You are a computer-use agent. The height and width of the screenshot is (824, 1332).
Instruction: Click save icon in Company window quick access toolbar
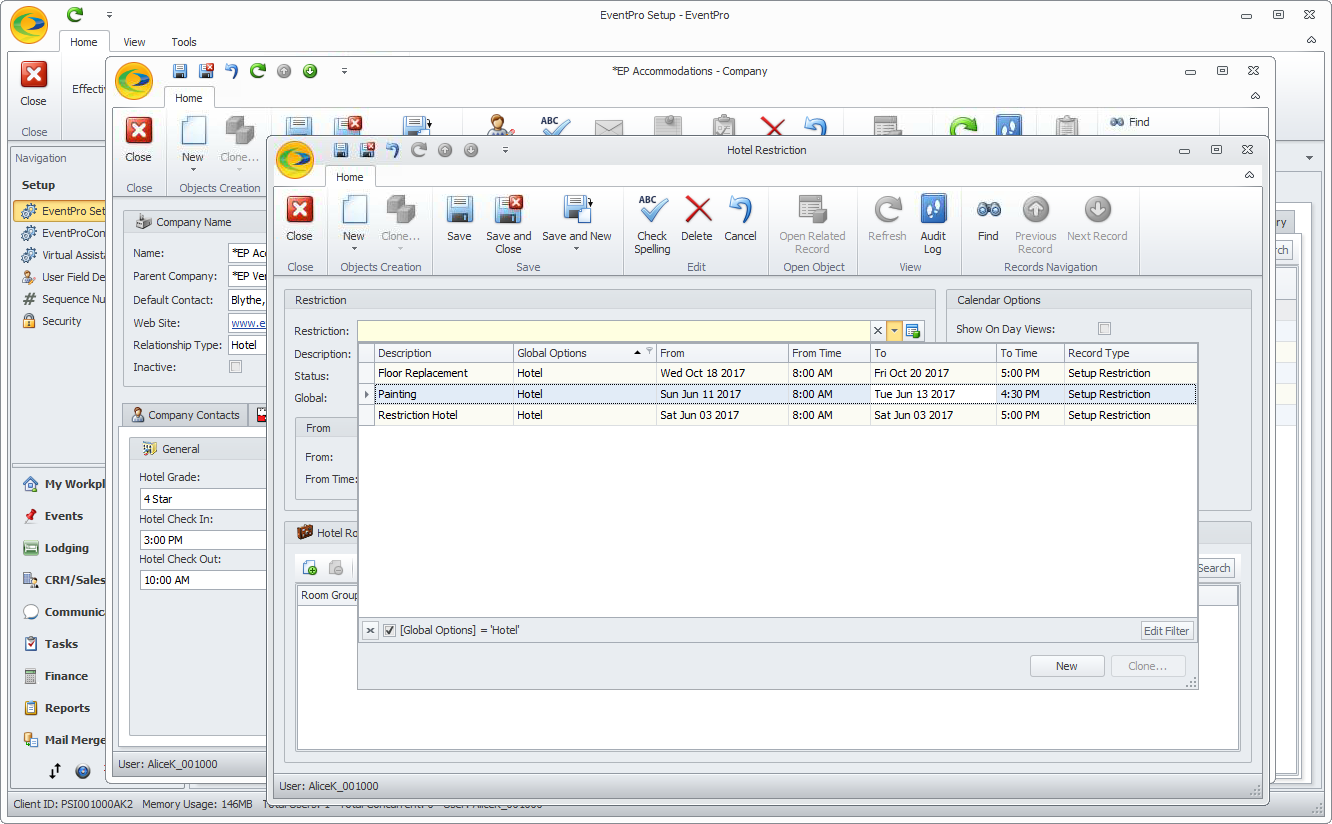[180, 71]
